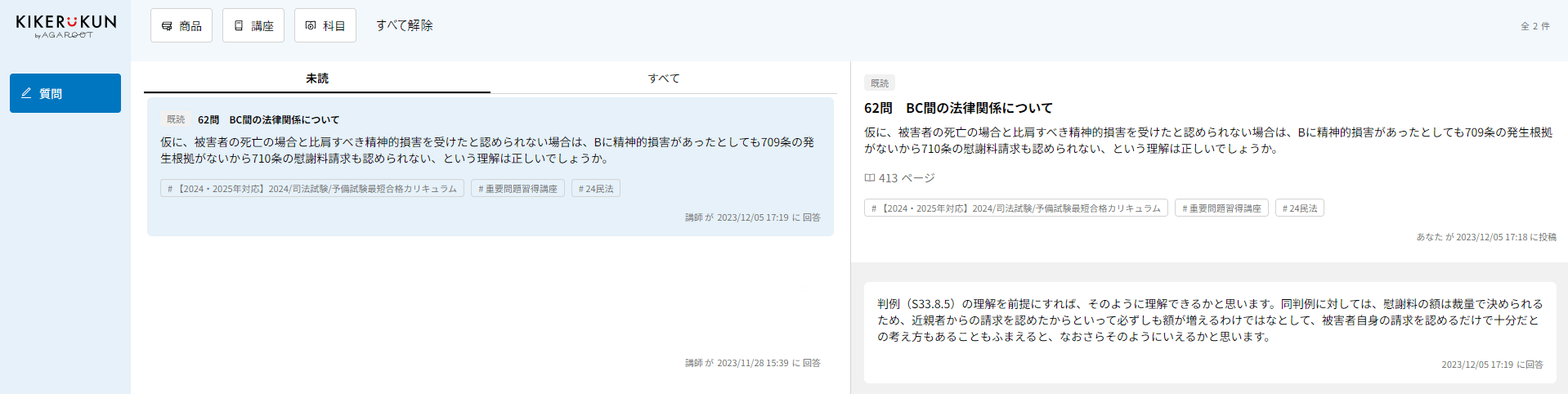Open the 科目 filter dropdown
This screenshot has width=1568, height=394.
click(x=325, y=26)
